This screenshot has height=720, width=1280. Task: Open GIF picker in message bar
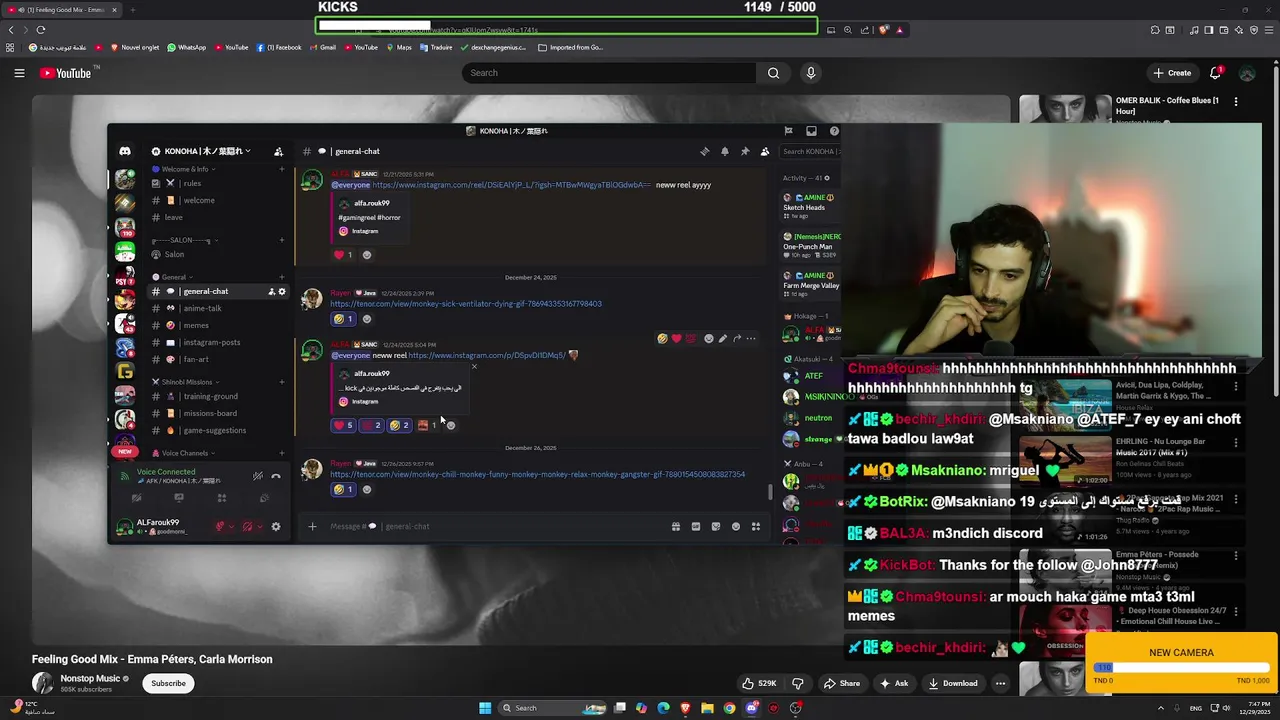[696, 526]
